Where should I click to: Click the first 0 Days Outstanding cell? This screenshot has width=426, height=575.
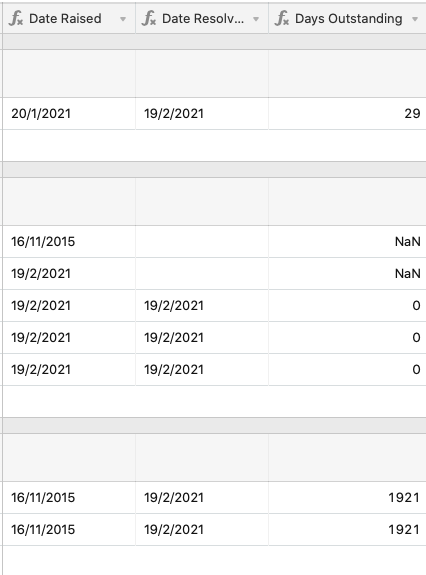pyautogui.click(x=347, y=305)
